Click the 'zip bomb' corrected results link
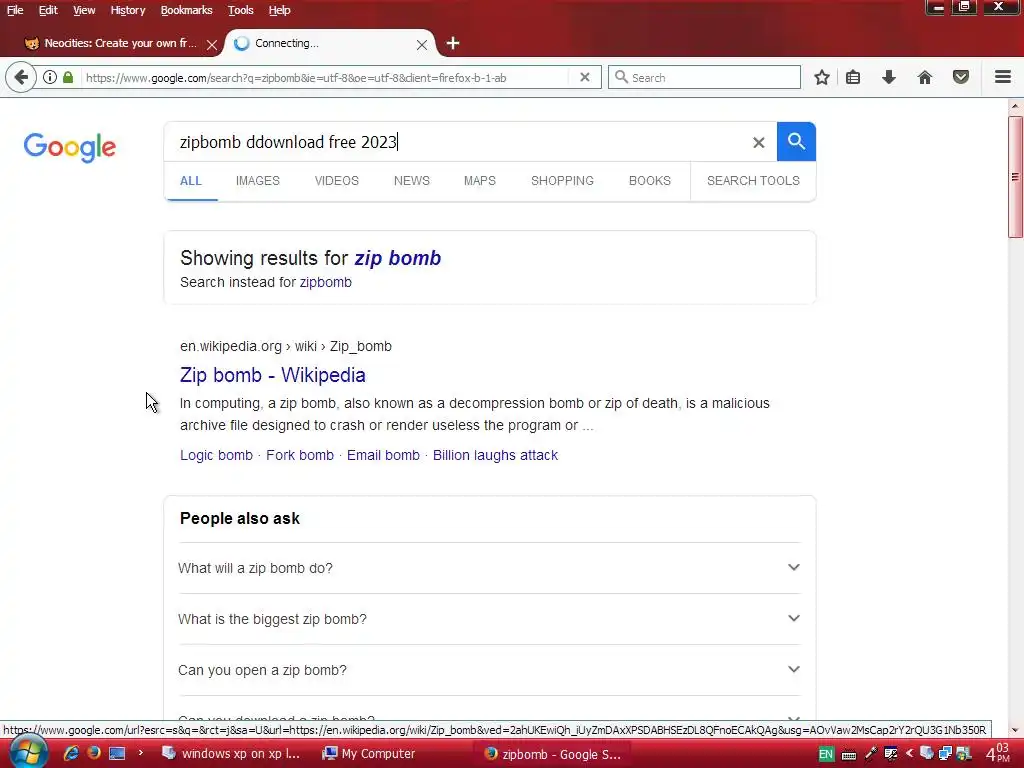1024x768 pixels. 398,259
